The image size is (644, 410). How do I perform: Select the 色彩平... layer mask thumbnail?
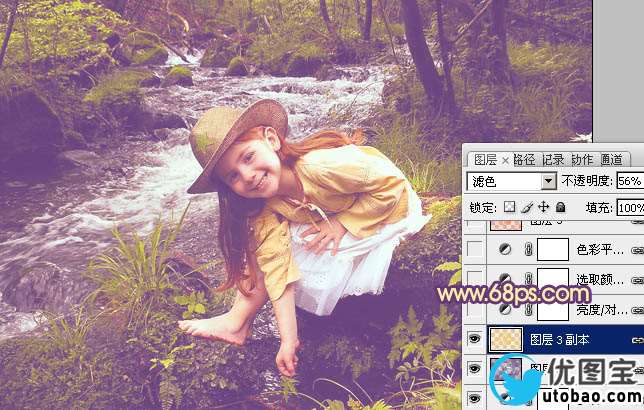553,249
